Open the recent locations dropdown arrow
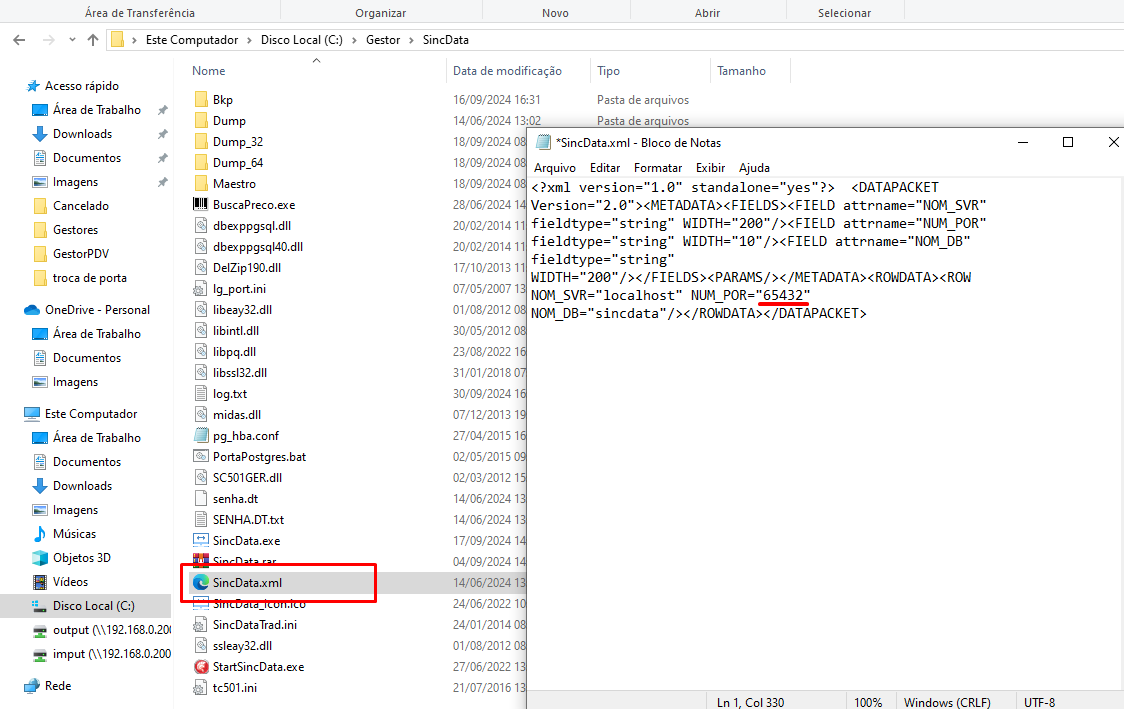This screenshot has height=709, width=1124. pos(72,40)
